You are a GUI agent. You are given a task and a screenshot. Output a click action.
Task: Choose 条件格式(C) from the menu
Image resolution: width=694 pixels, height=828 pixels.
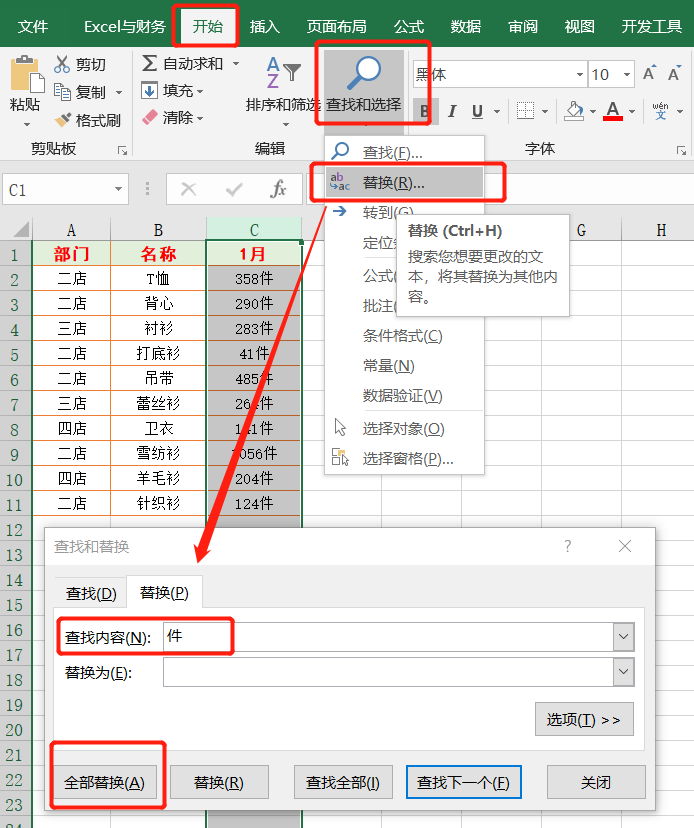[404, 336]
